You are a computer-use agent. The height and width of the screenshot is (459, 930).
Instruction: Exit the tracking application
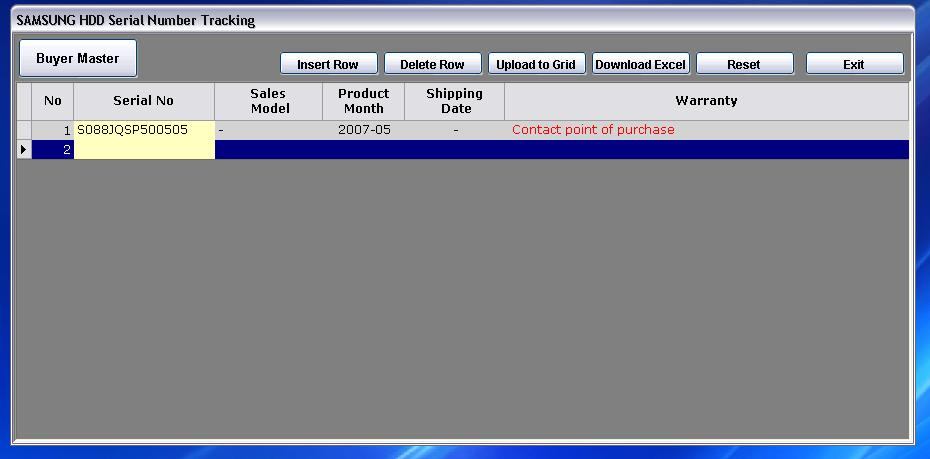[855, 64]
